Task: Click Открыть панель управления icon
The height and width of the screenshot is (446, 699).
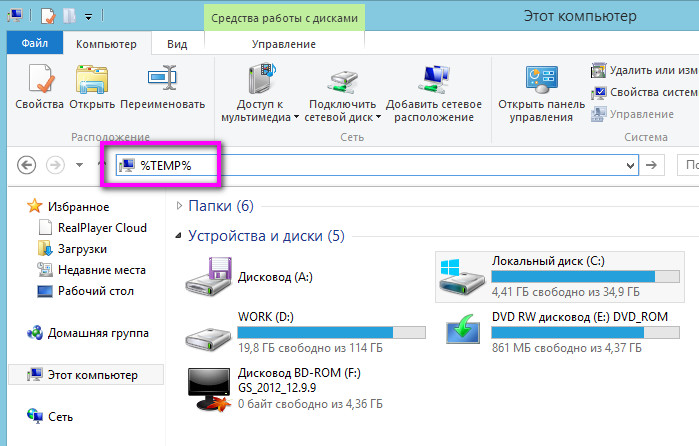Action: [x=541, y=78]
